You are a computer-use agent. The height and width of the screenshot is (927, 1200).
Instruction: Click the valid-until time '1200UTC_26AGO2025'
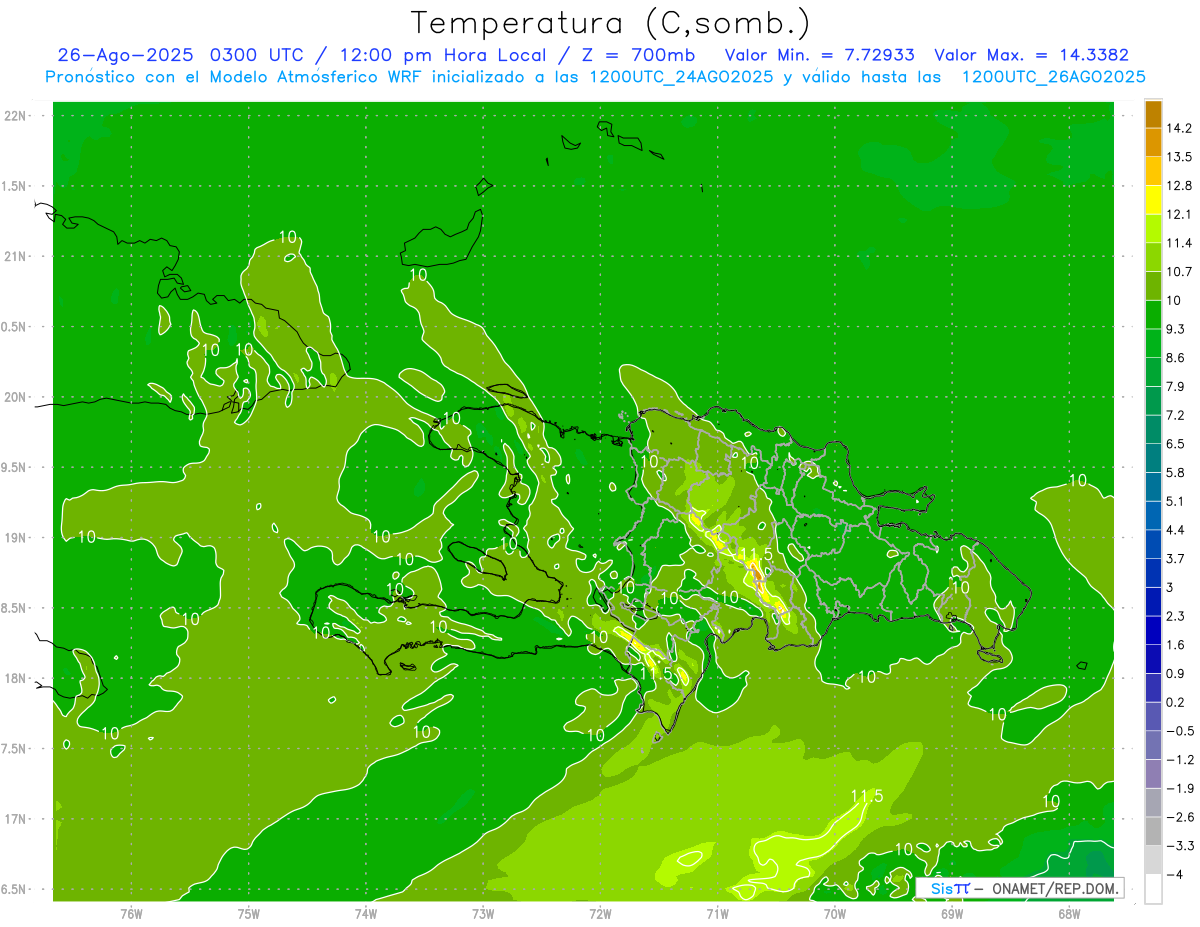(1052, 77)
